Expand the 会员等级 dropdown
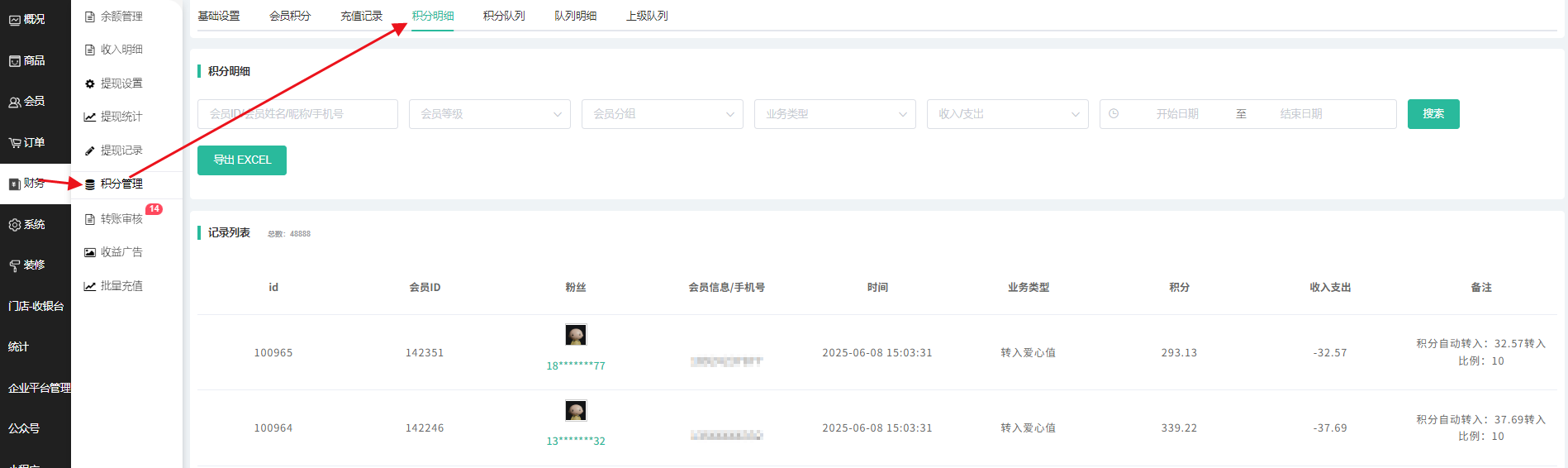The image size is (1568, 468). pos(490,114)
